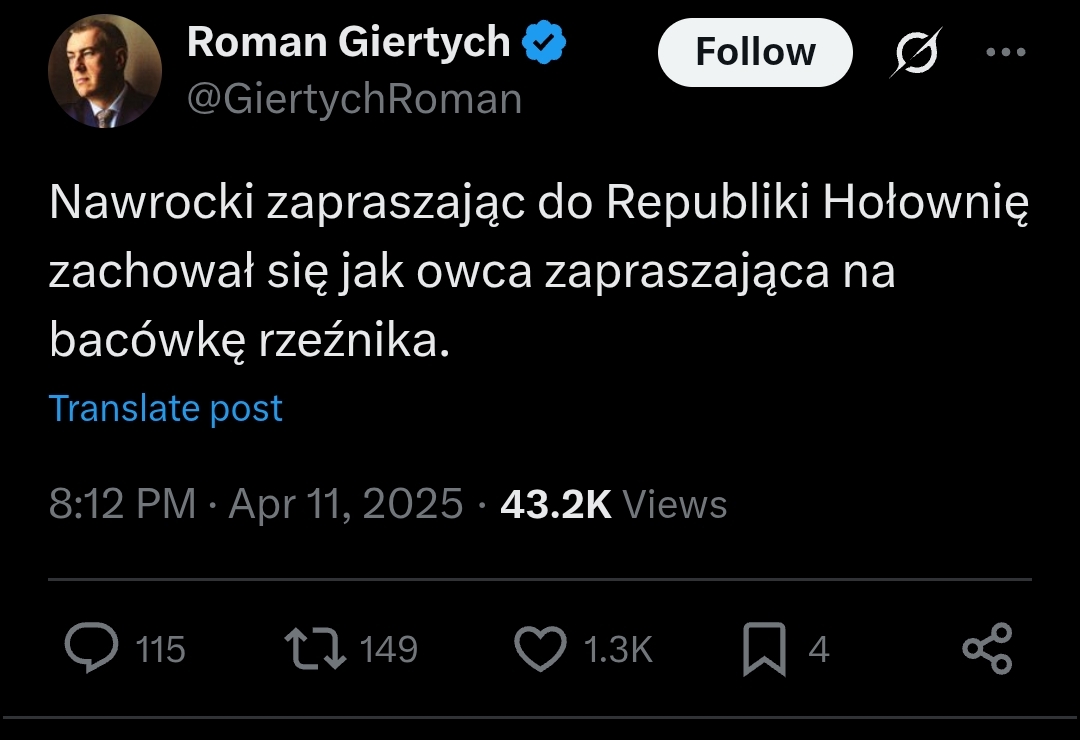This screenshot has width=1080, height=740.
Task: Like the post with the heart icon
Action: [x=539, y=649]
